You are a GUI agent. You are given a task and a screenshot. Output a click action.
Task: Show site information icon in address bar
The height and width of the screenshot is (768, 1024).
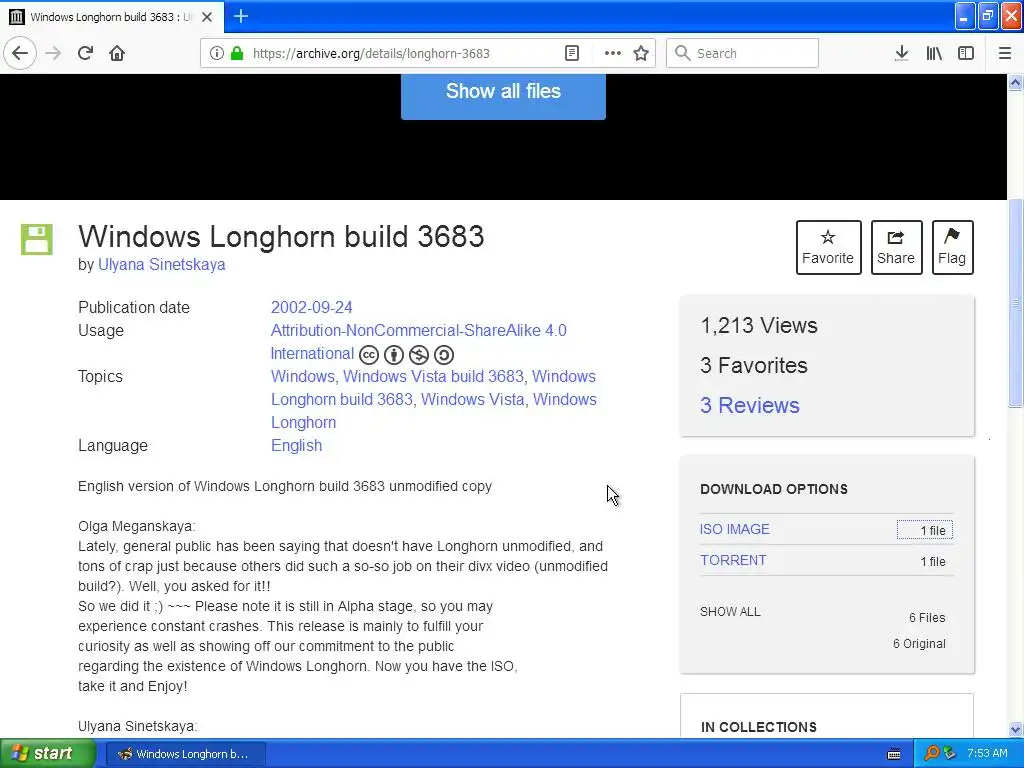[216, 53]
